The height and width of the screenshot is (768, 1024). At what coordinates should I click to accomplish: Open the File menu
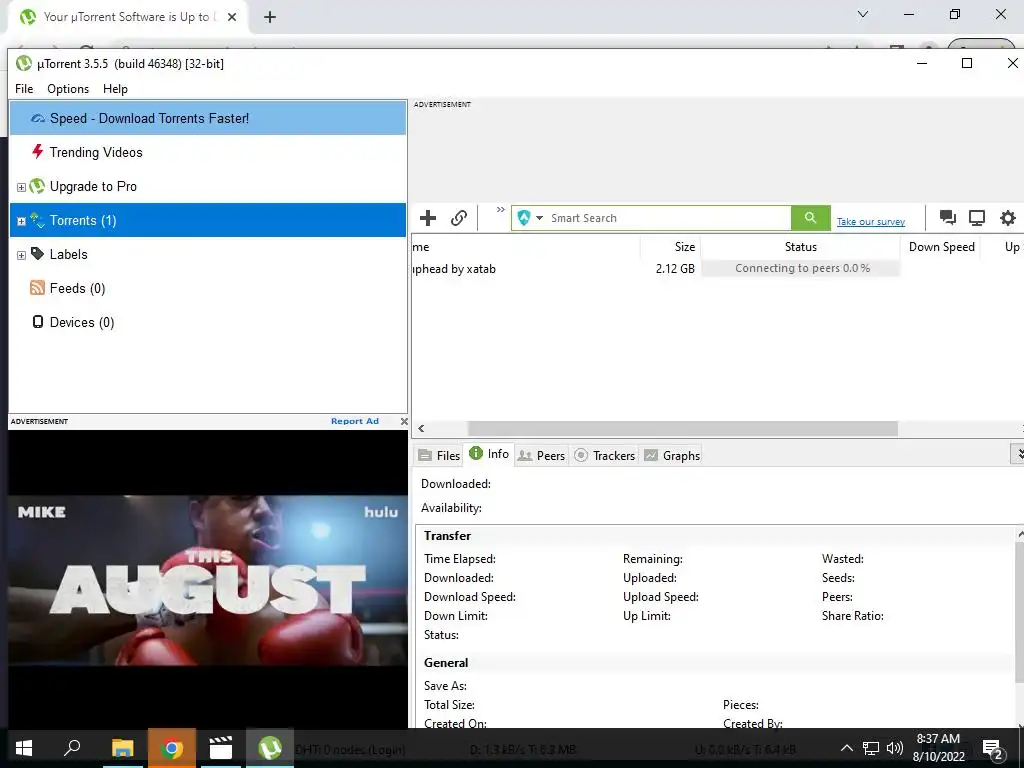(24, 89)
